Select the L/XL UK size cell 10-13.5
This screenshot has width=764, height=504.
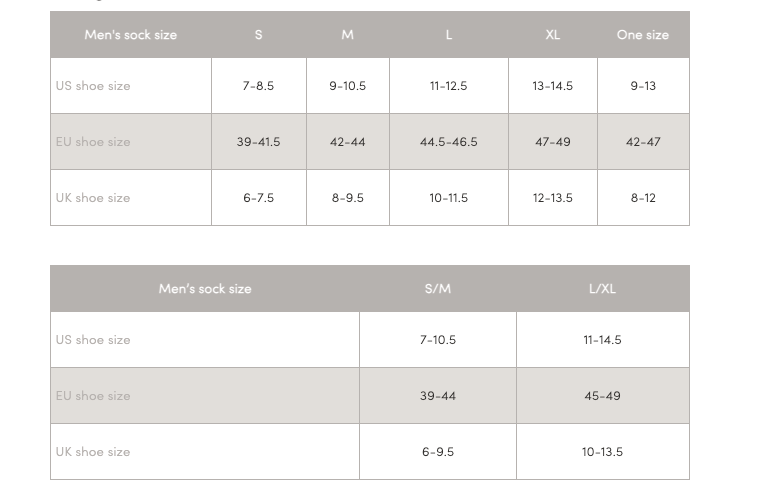coord(602,452)
